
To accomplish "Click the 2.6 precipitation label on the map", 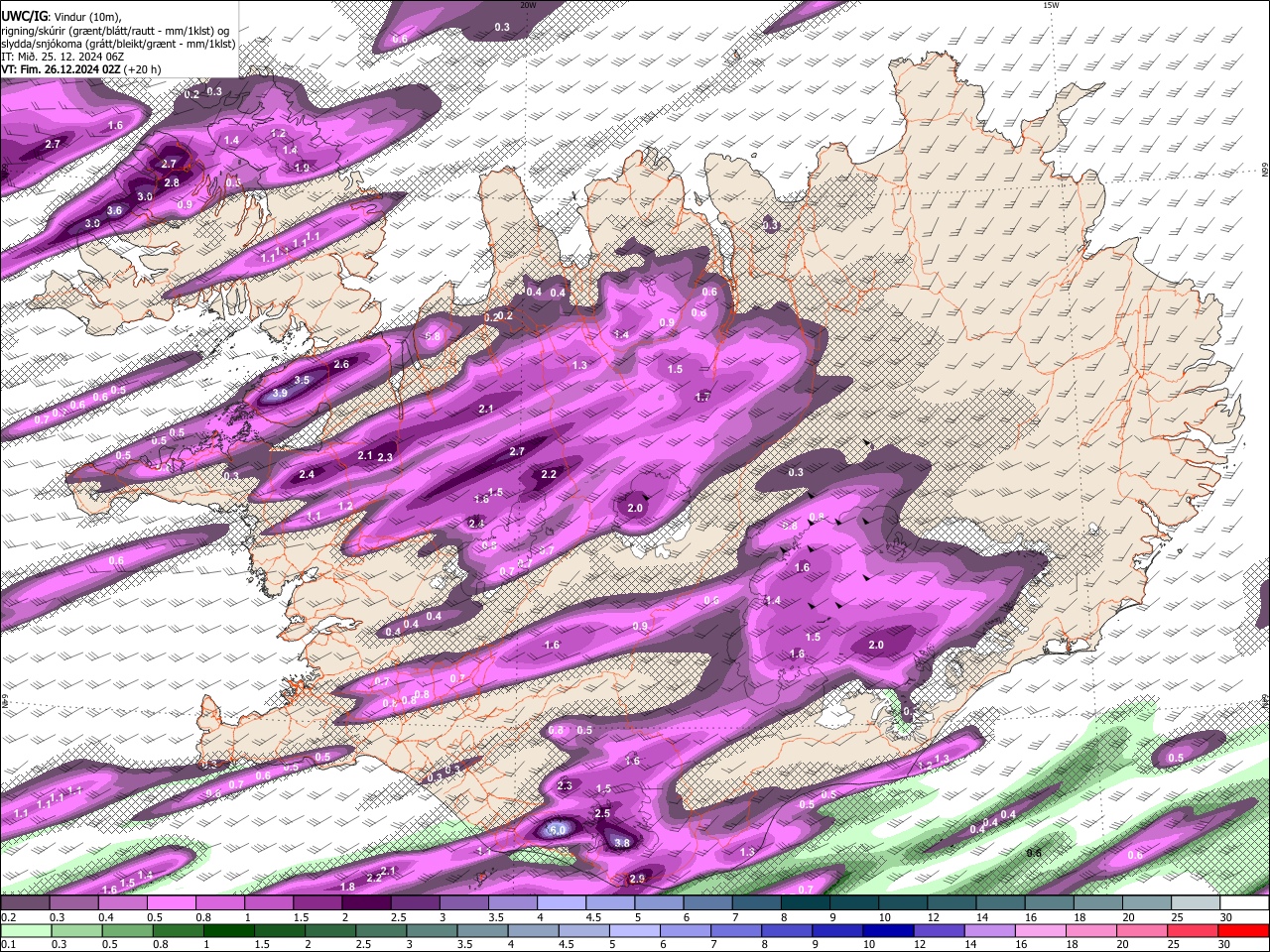I will pyautogui.click(x=341, y=365).
